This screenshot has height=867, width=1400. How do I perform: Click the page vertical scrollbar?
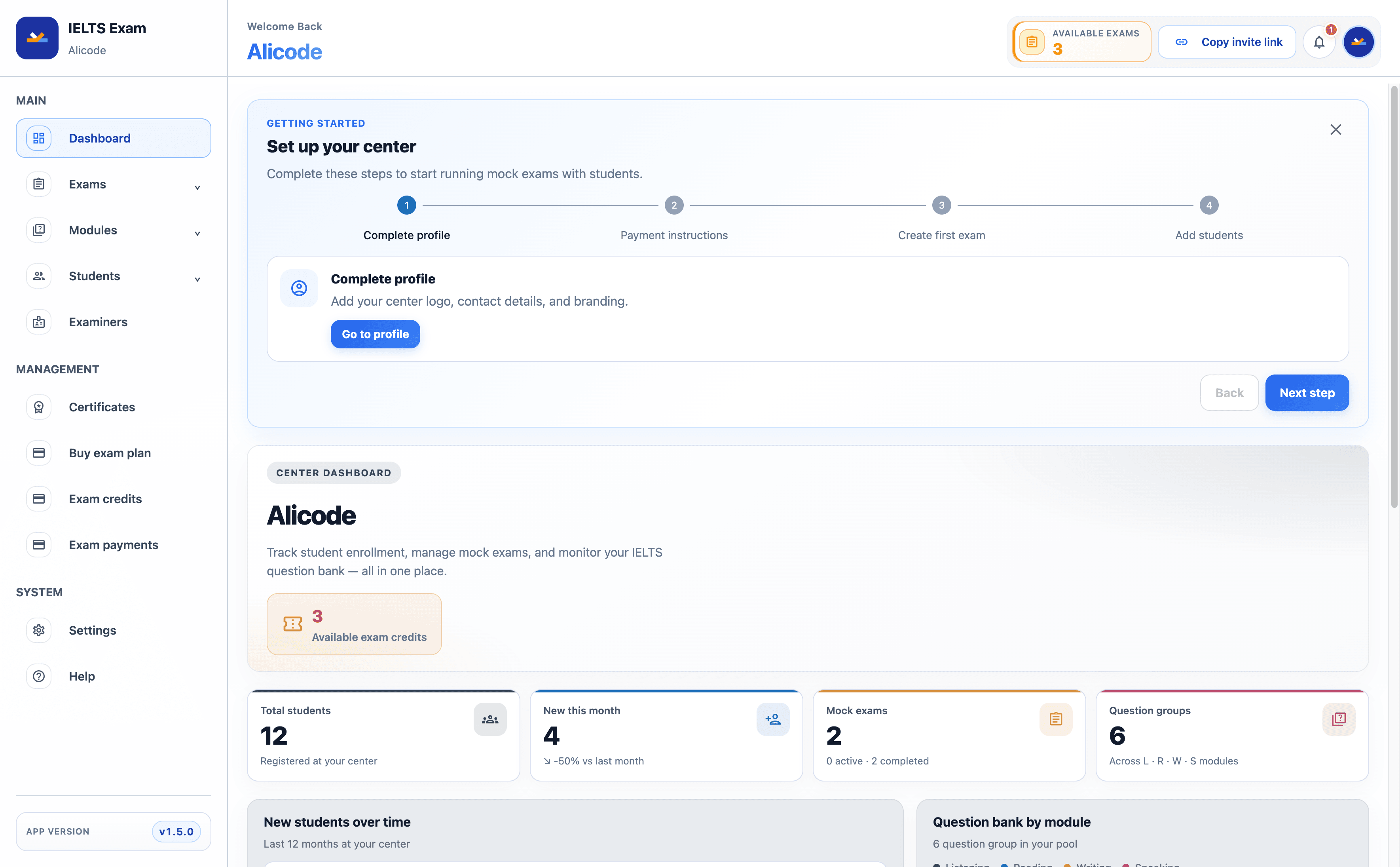click(1394, 297)
